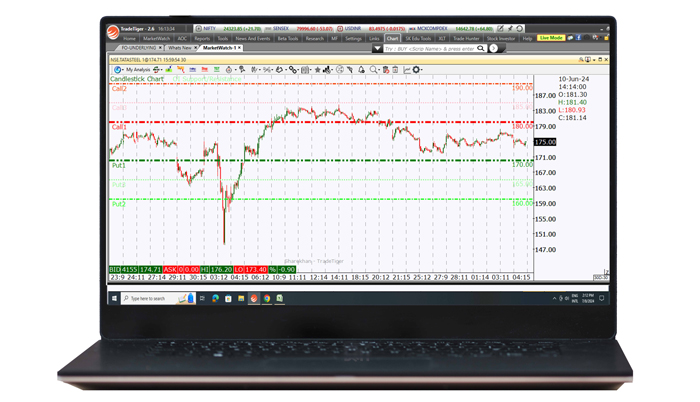This screenshot has width=700, height=402.
Task: Click the chain link tool icon in chart toolbar
Action: [292, 70]
